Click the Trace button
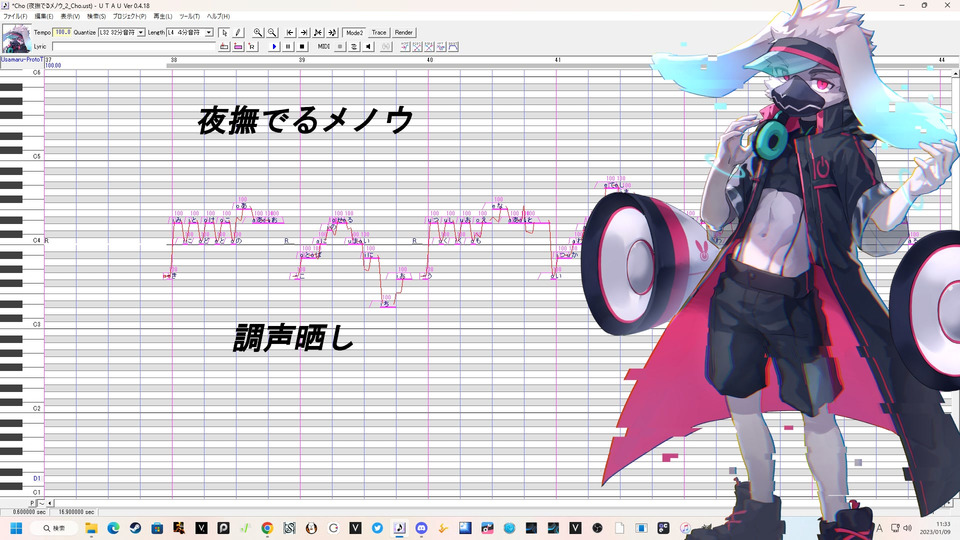This screenshot has height=540, width=960. point(379,32)
